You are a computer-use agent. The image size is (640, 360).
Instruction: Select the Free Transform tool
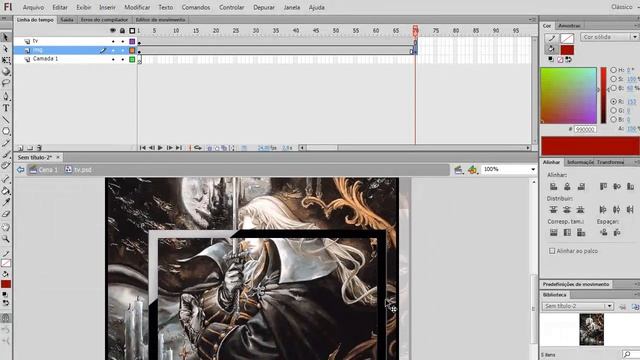click(6, 60)
